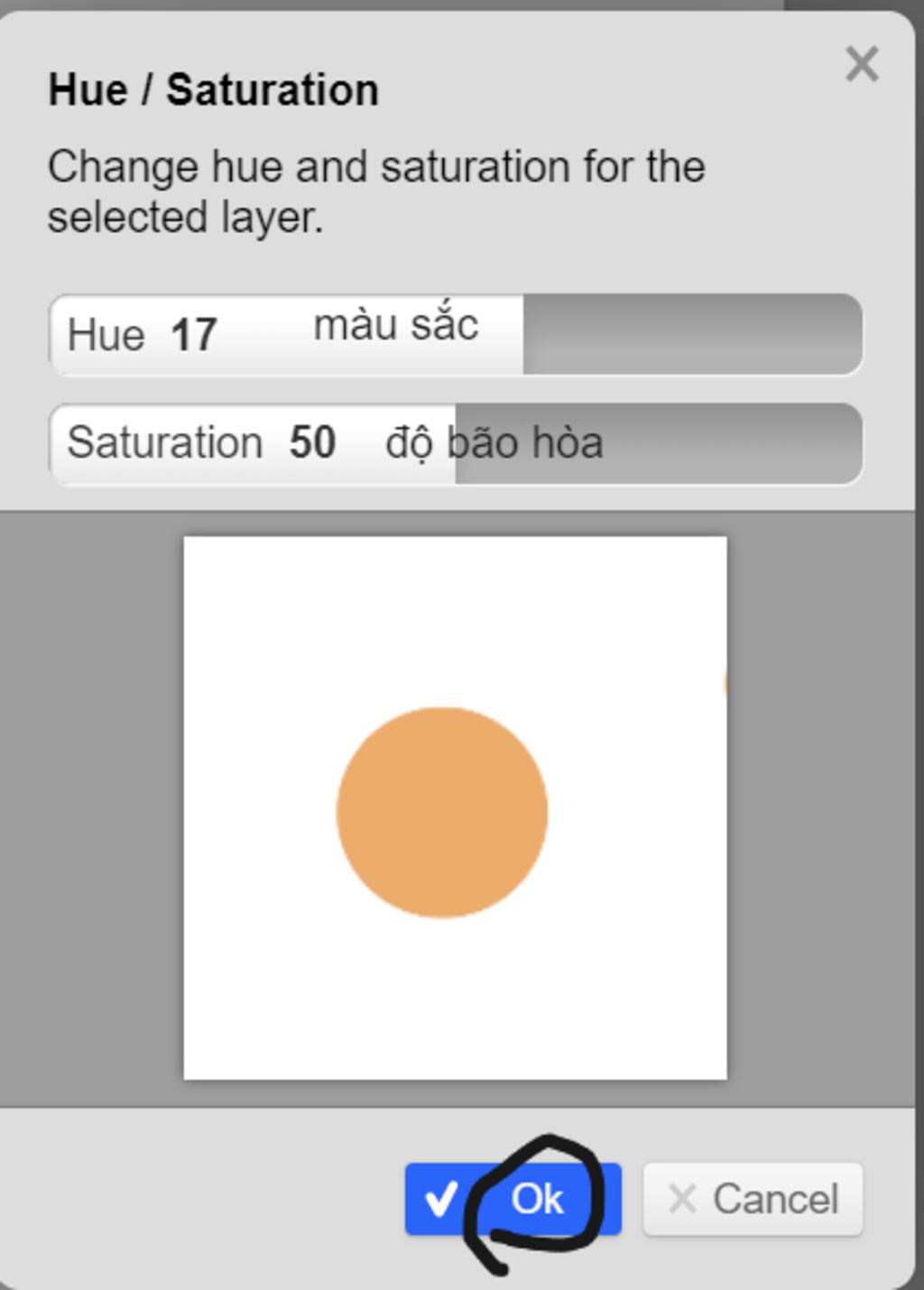Click the orange circle in the preview
This screenshot has width=924, height=1290.
tap(442, 812)
